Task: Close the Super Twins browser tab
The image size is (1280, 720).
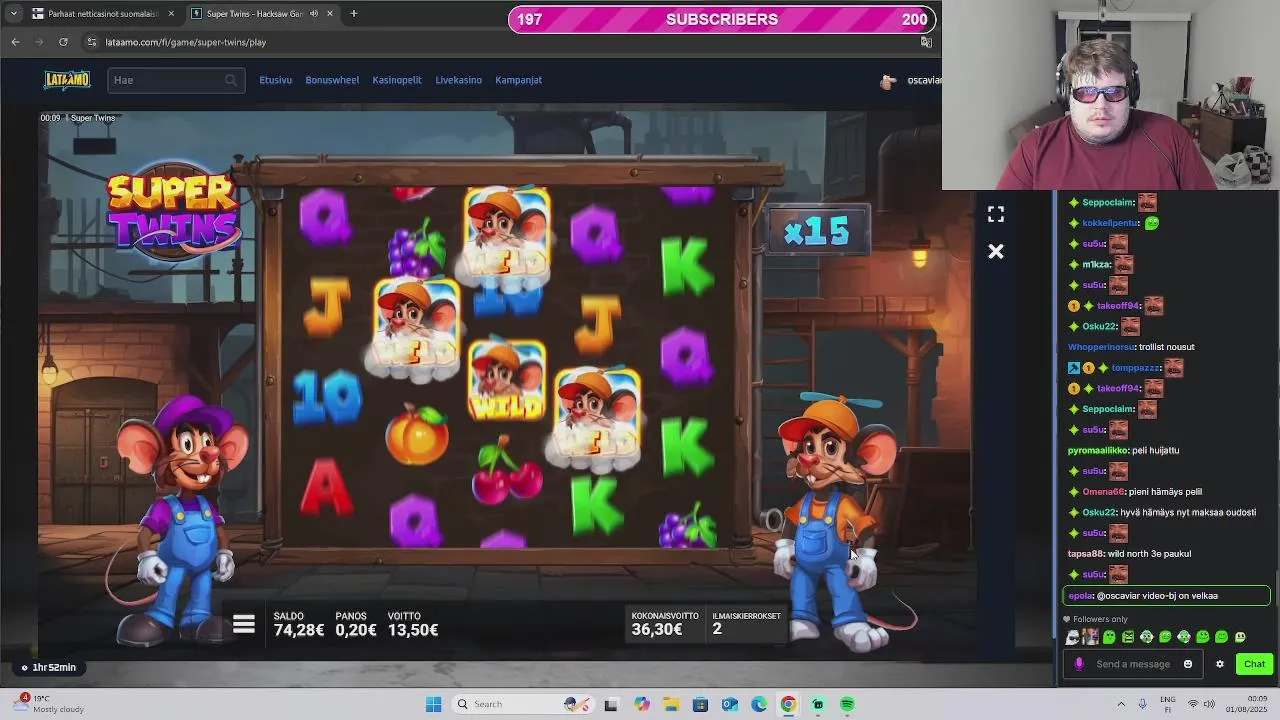Action: tap(329, 14)
